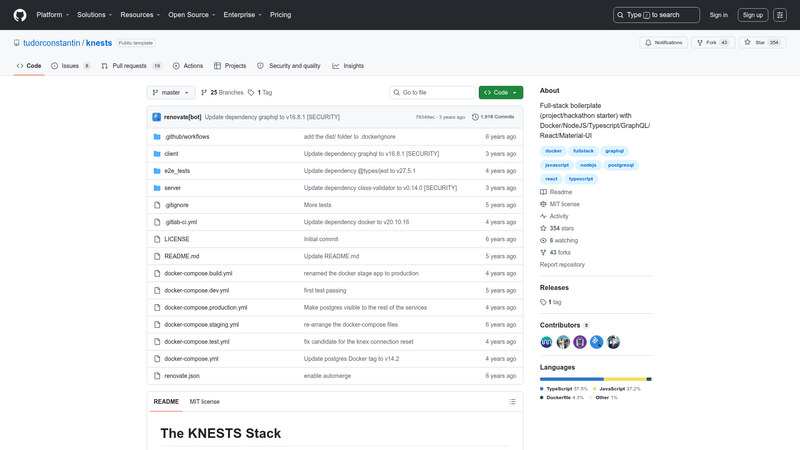Click the renovate[bot] avatar

(x=157, y=117)
